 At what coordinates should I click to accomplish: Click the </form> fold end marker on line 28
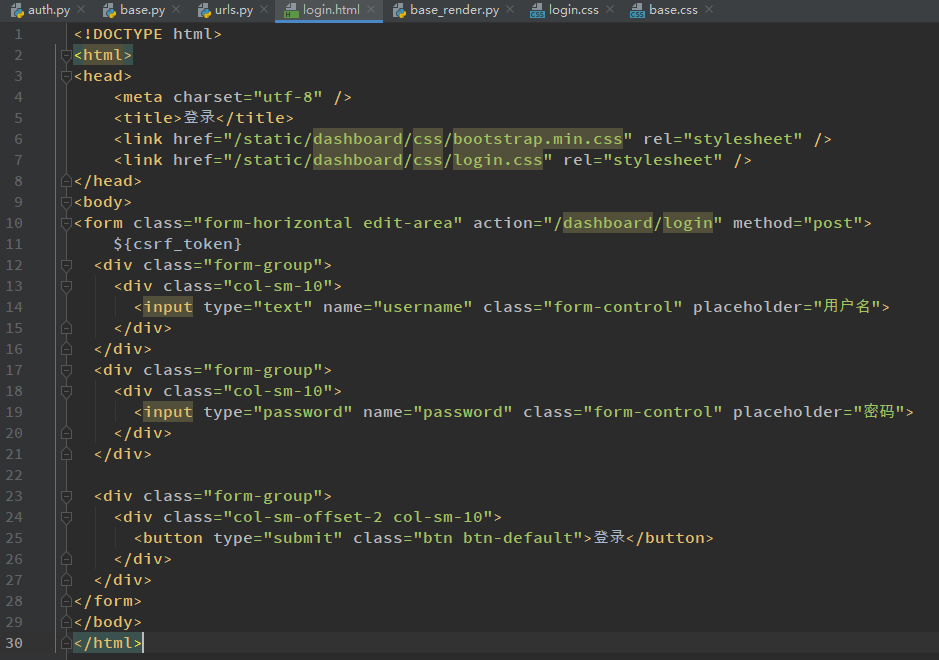(x=66, y=601)
